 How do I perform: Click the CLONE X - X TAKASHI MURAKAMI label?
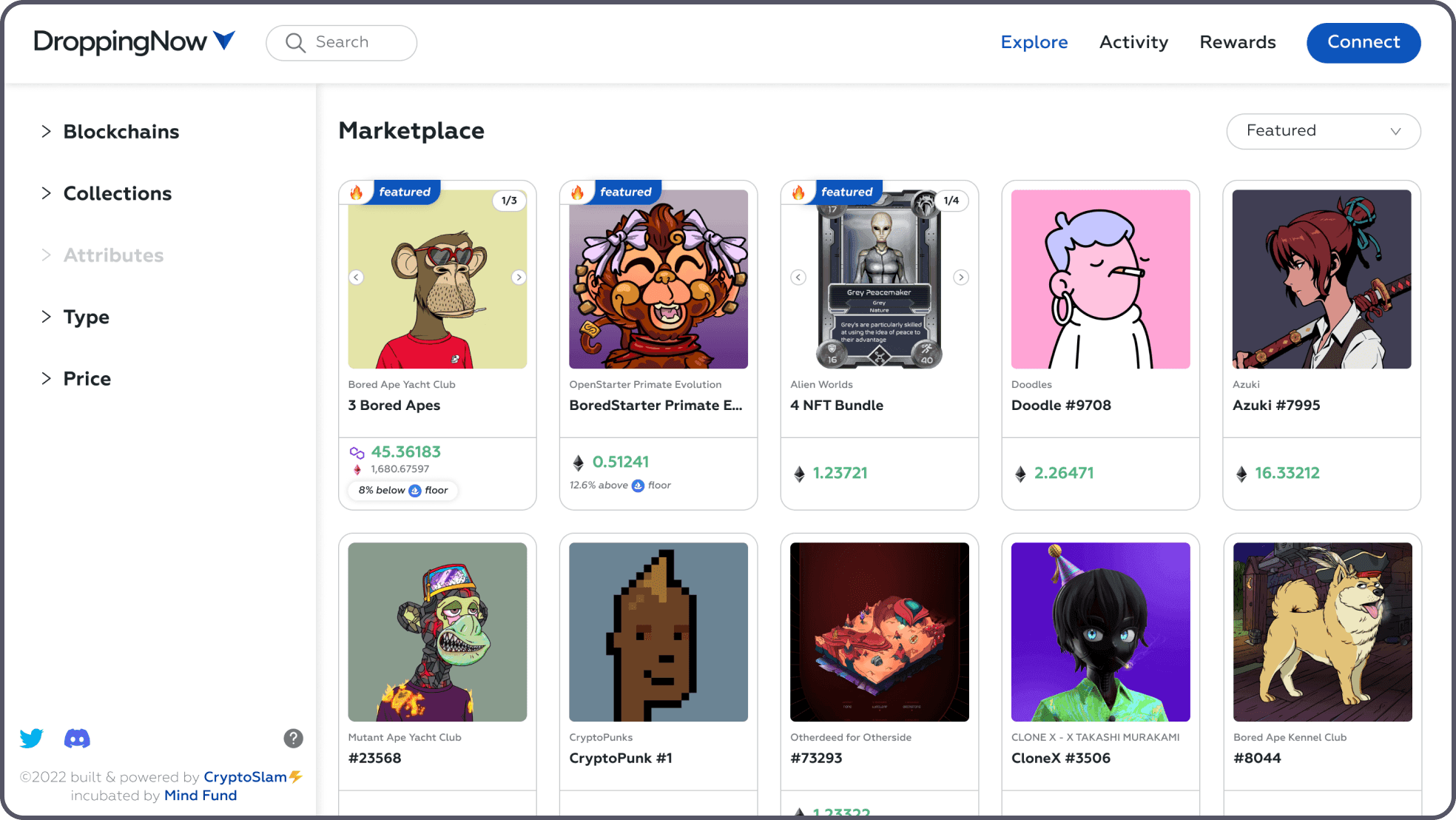[x=1096, y=738]
